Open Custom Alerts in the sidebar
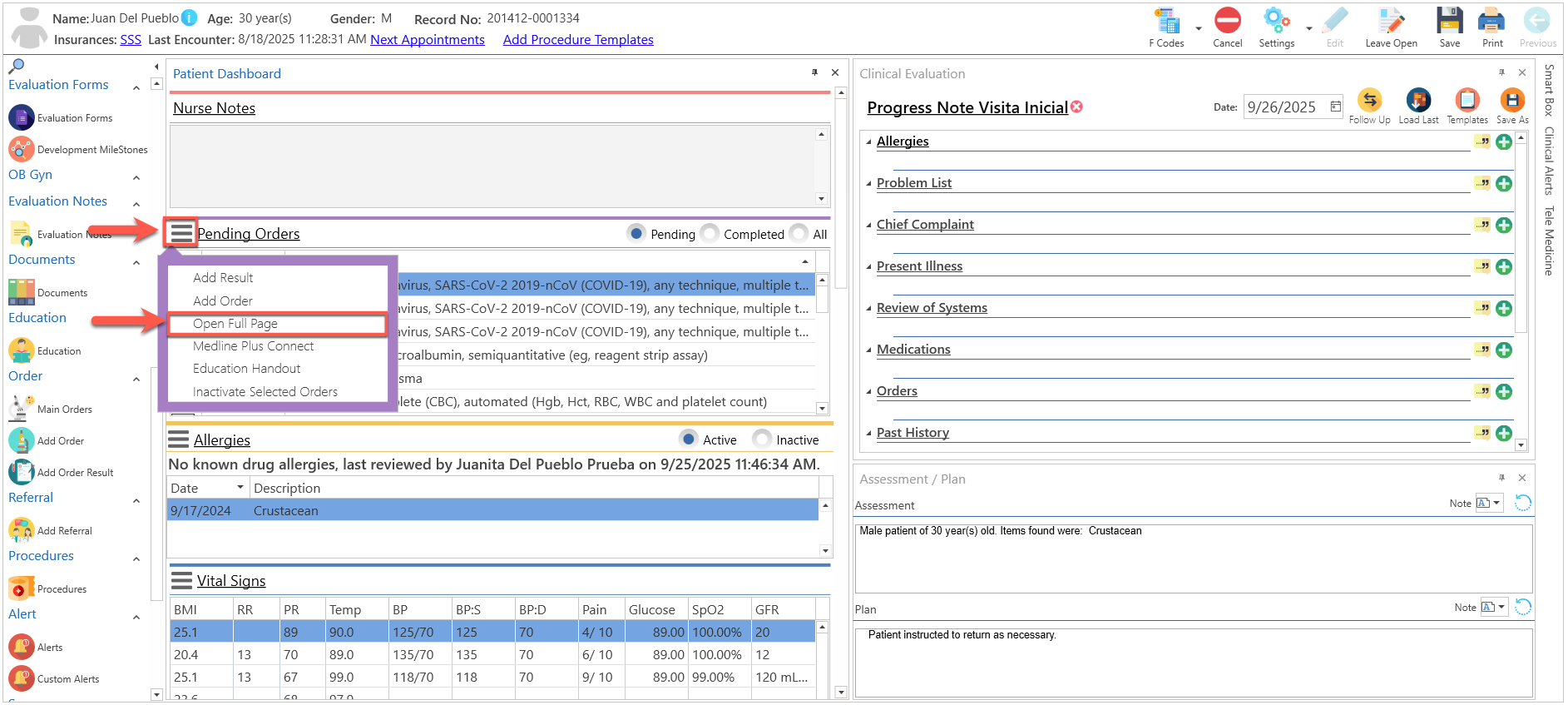 (x=22, y=678)
